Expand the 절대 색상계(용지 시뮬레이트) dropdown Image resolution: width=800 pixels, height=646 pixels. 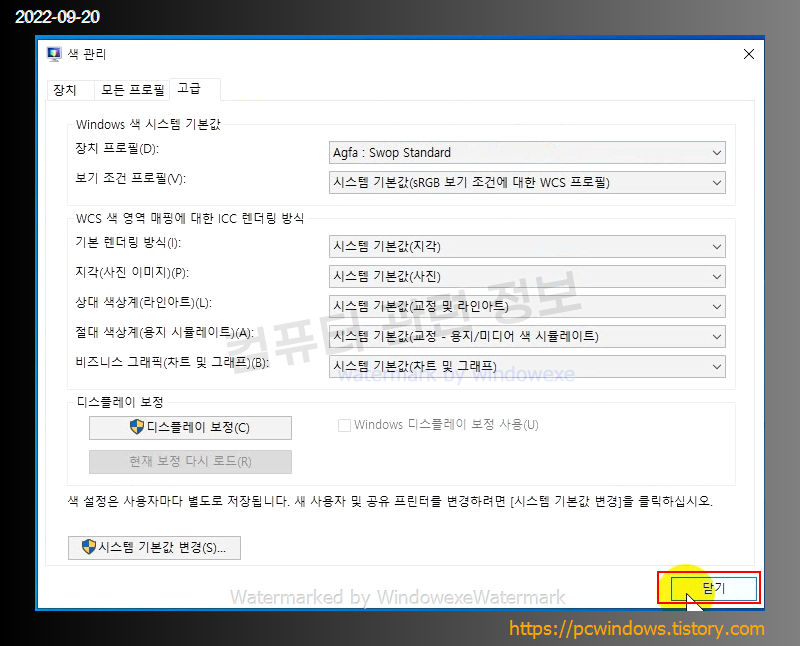coord(527,336)
